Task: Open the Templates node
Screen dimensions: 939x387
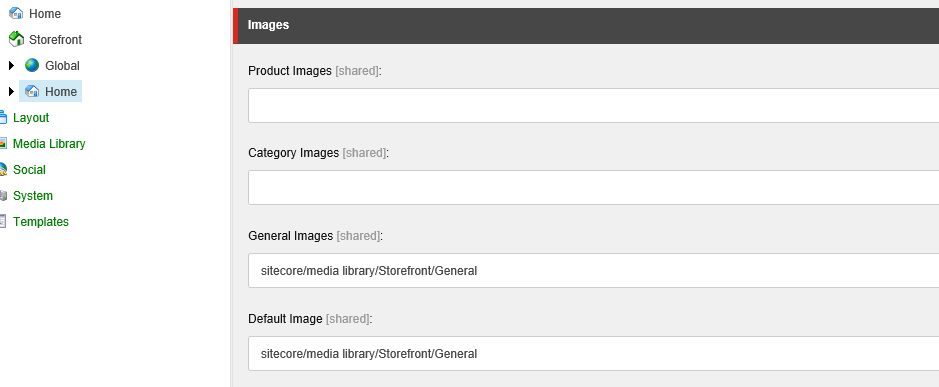Action: point(41,222)
